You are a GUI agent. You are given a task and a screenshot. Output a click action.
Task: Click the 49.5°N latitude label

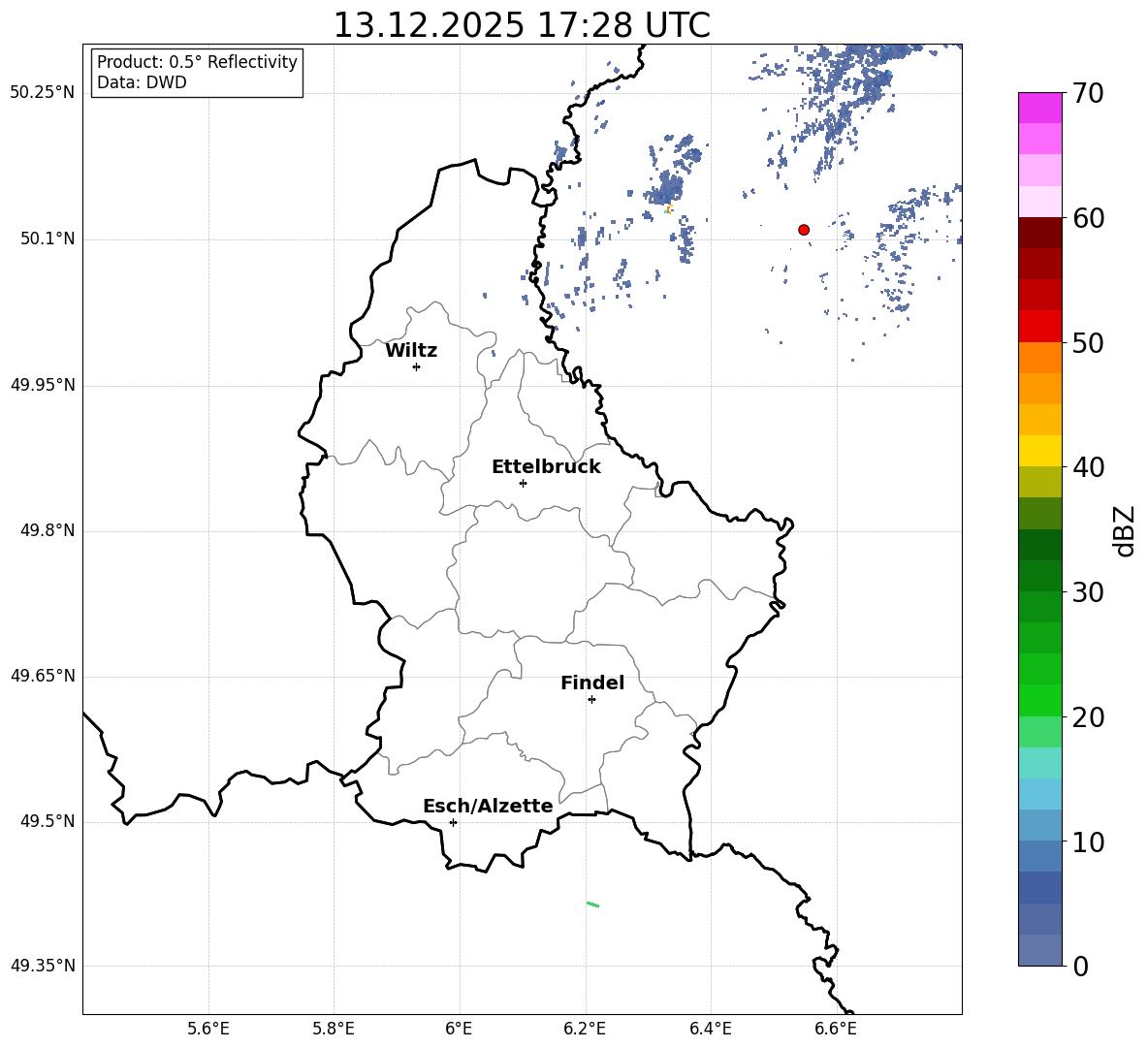48,821
